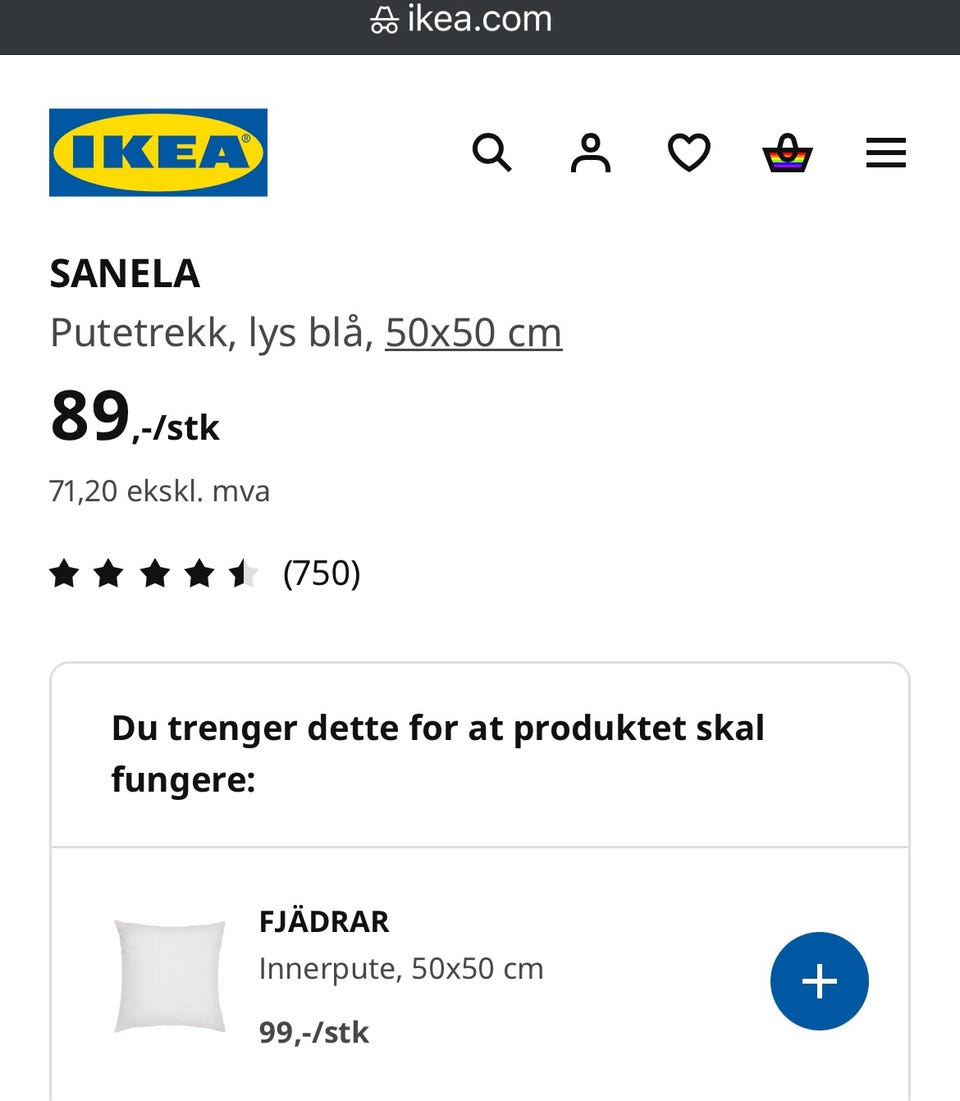
Task: Add FJÄDRAR inner cushion with plus button
Action: [819, 981]
